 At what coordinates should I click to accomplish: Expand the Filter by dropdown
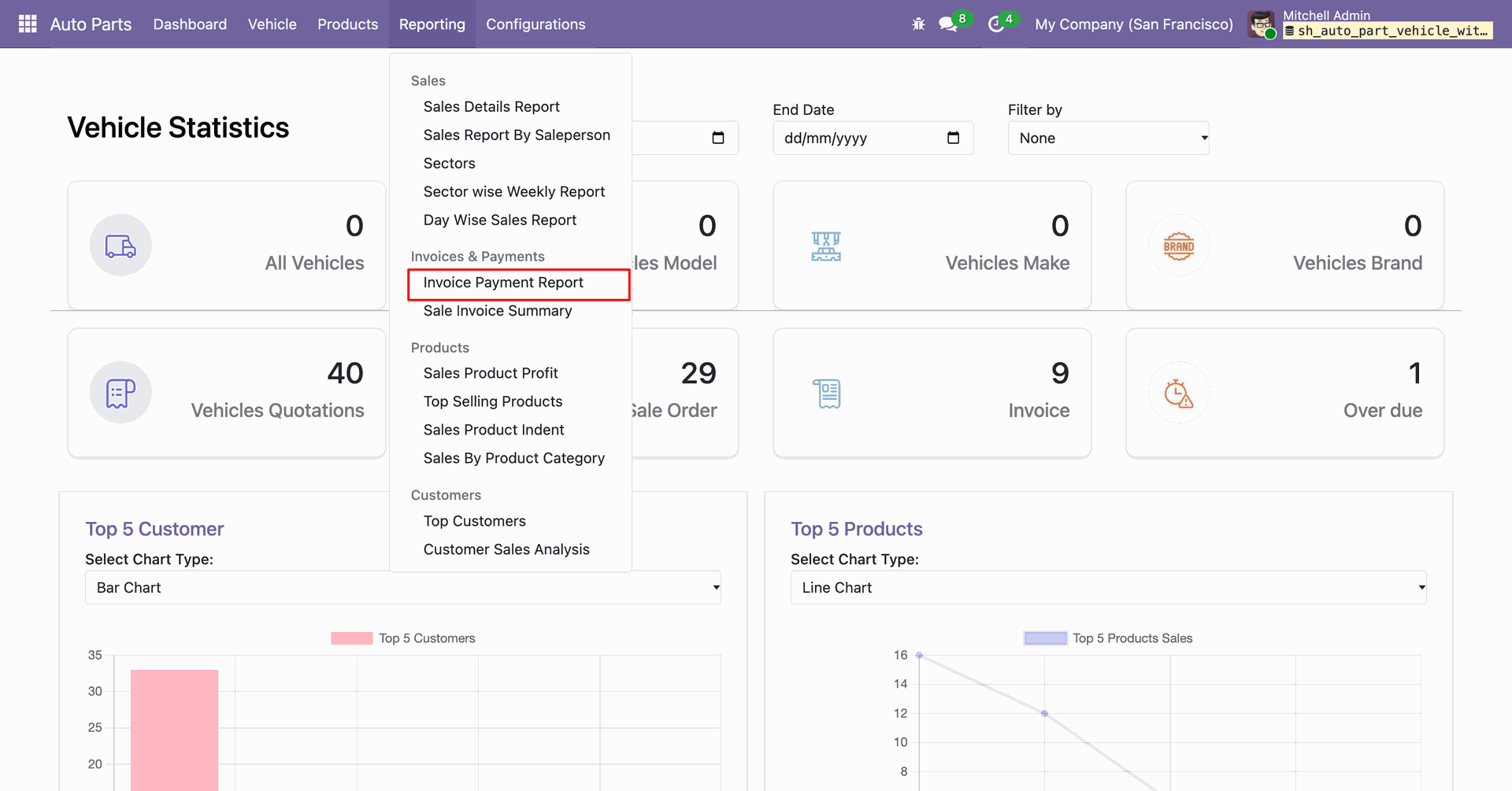coord(1108,138)
